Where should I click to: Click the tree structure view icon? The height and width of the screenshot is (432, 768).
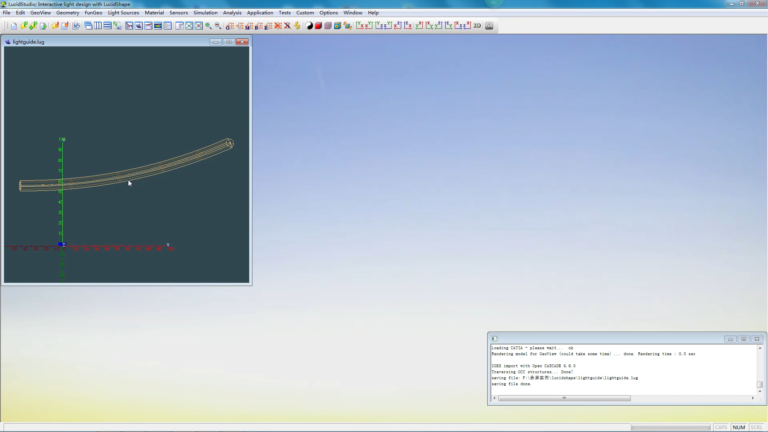117,25
